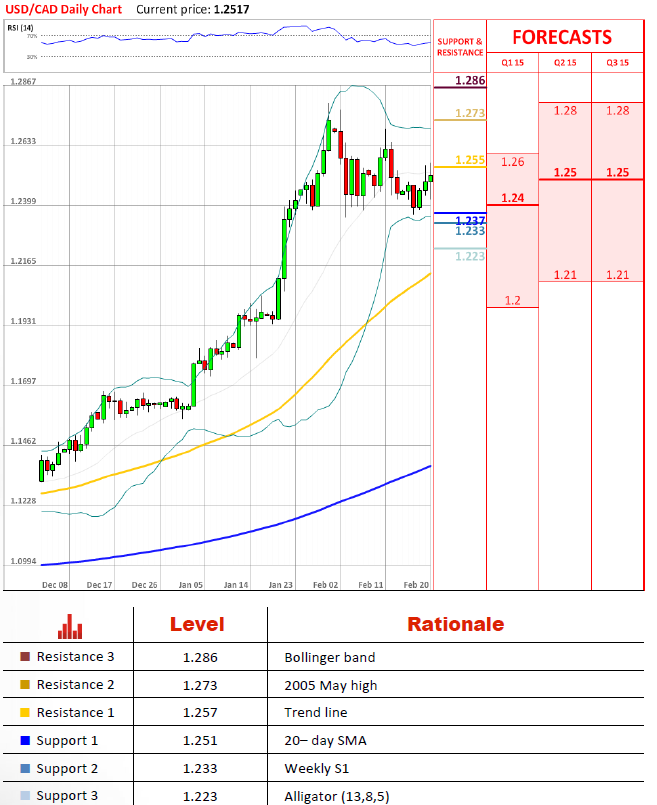Image resolution: width=657 pixels, height=805 pixels.
Task: Click Q3 15 bold forecast 1.25
Action: coord(617,172)
